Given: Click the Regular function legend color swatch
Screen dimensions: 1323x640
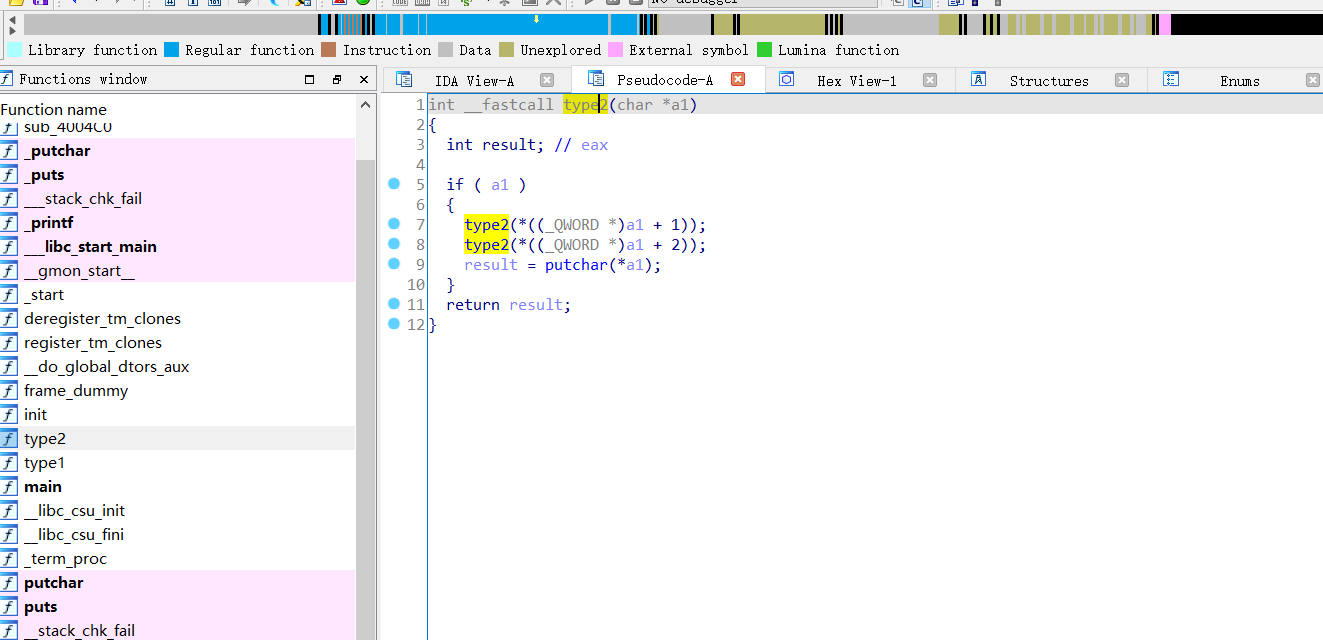Looking at the screenshot, I should pos(172,50).
